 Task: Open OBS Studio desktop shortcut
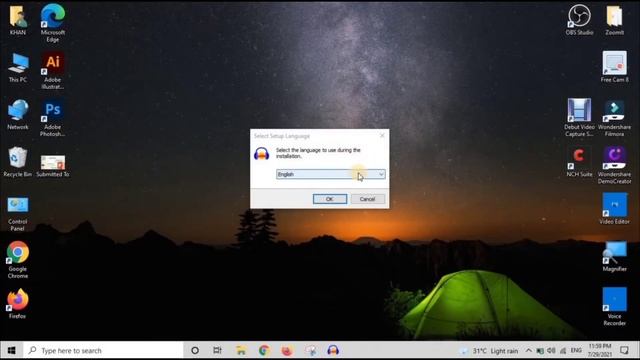point(579,20)
